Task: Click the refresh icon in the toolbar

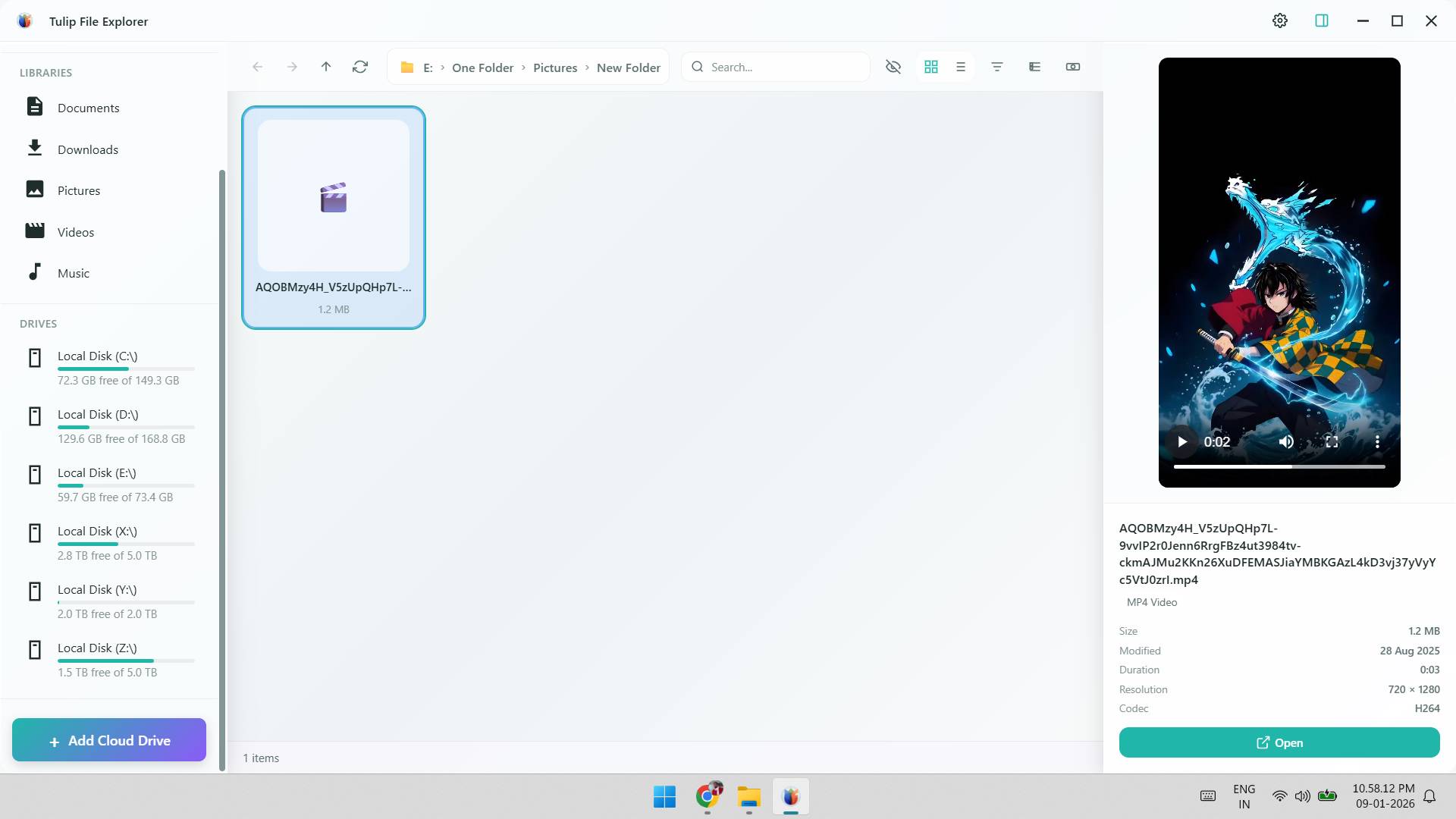Action: click(359, 67)
